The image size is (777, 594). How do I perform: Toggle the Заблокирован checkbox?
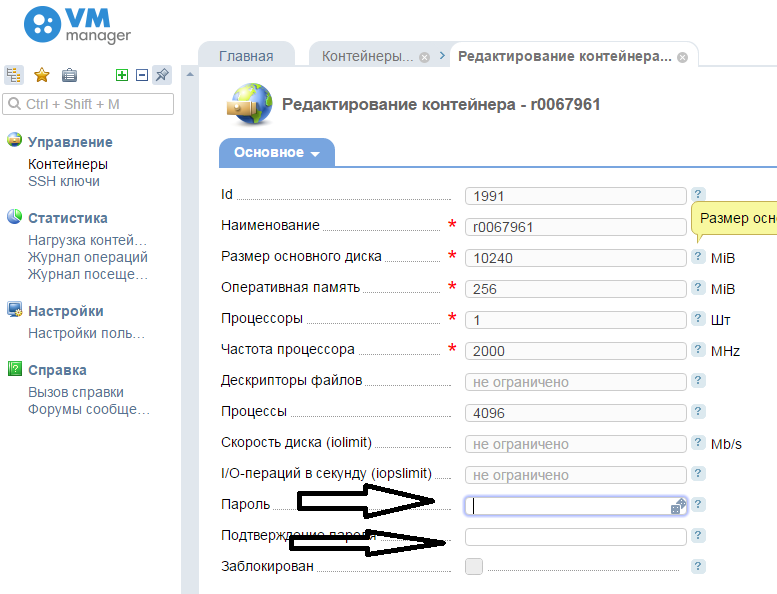pyautogui.click(x=474, y=566)
